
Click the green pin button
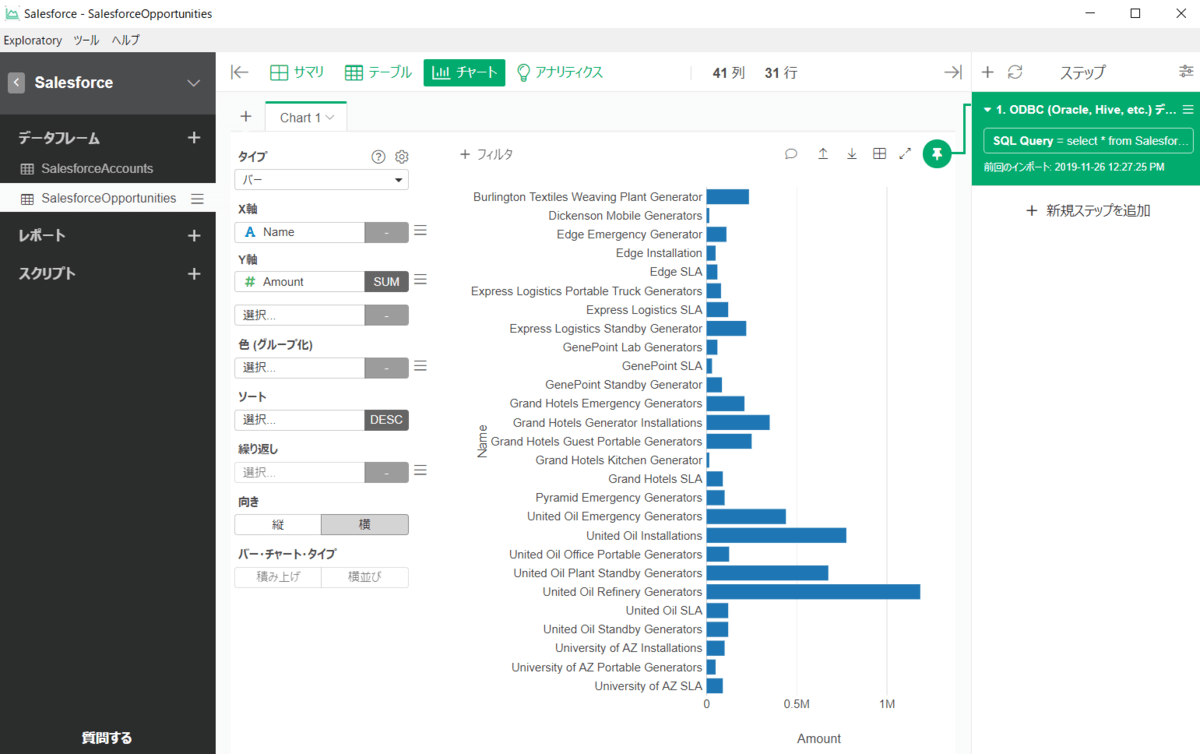937,154
